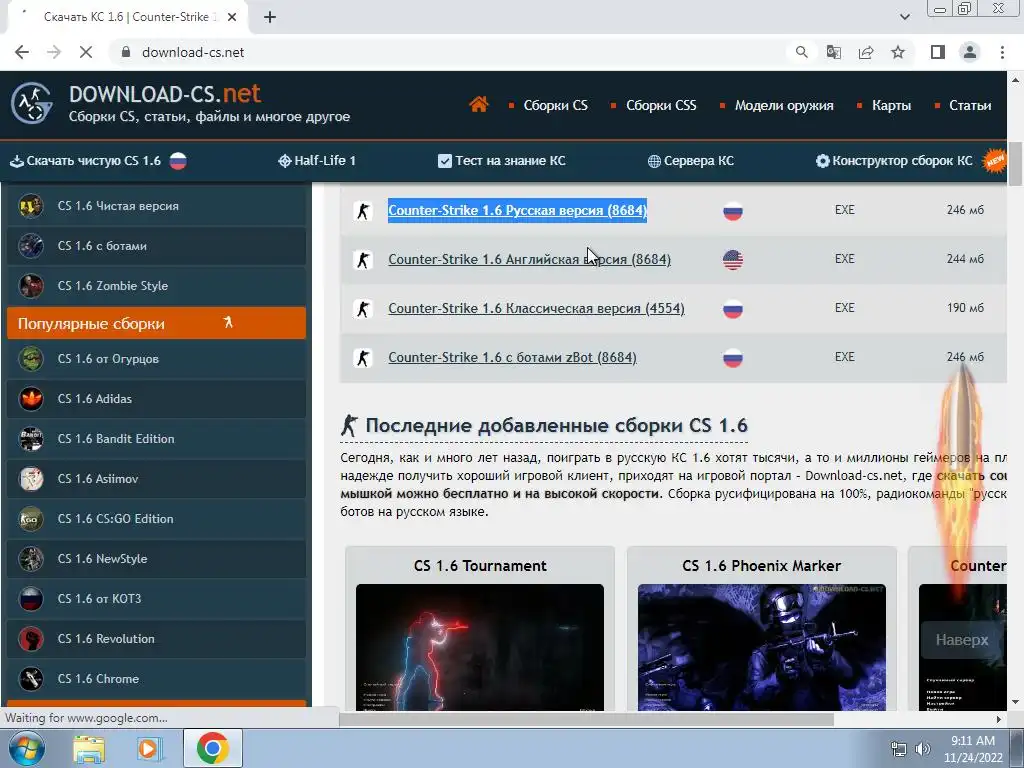
Task: Click the browser Back arrow
Action: click(x=22, y=52)
